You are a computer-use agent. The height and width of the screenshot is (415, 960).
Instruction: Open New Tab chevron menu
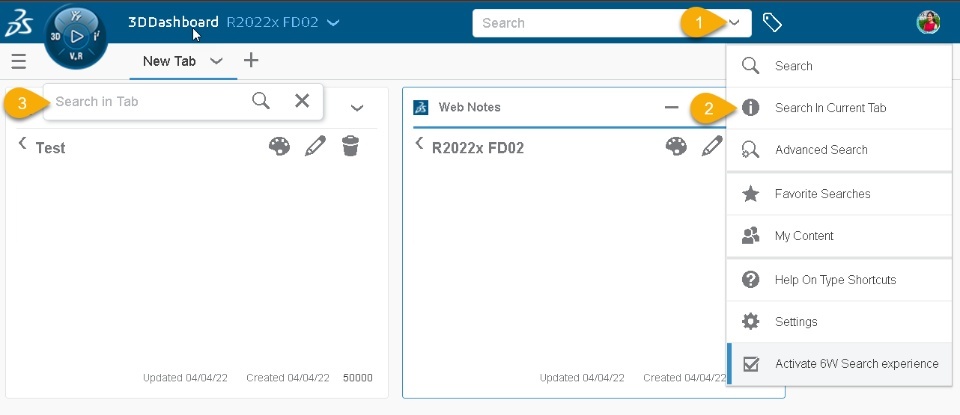(216, 61)
